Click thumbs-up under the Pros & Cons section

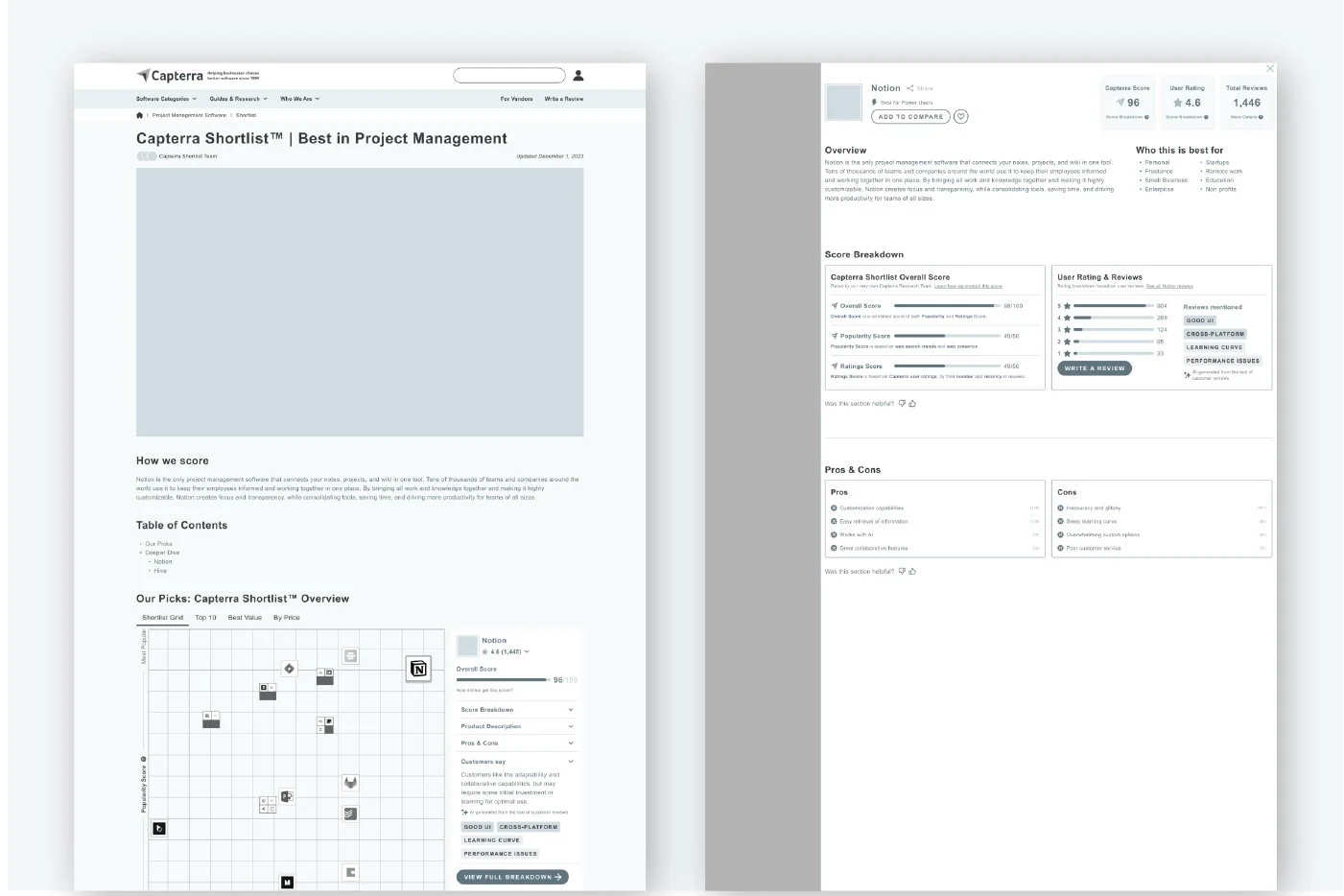coord(912,572)
